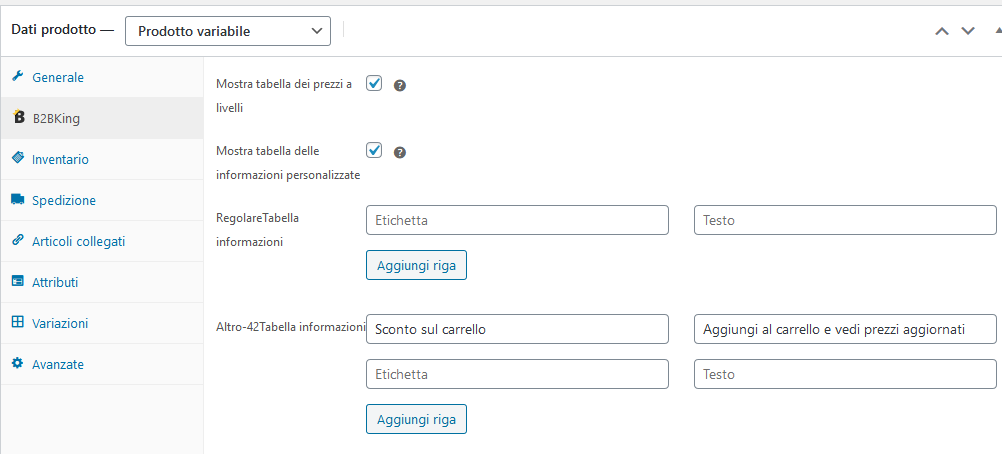Switch to the Inventario tab
1002x454 pixels.
102,159
